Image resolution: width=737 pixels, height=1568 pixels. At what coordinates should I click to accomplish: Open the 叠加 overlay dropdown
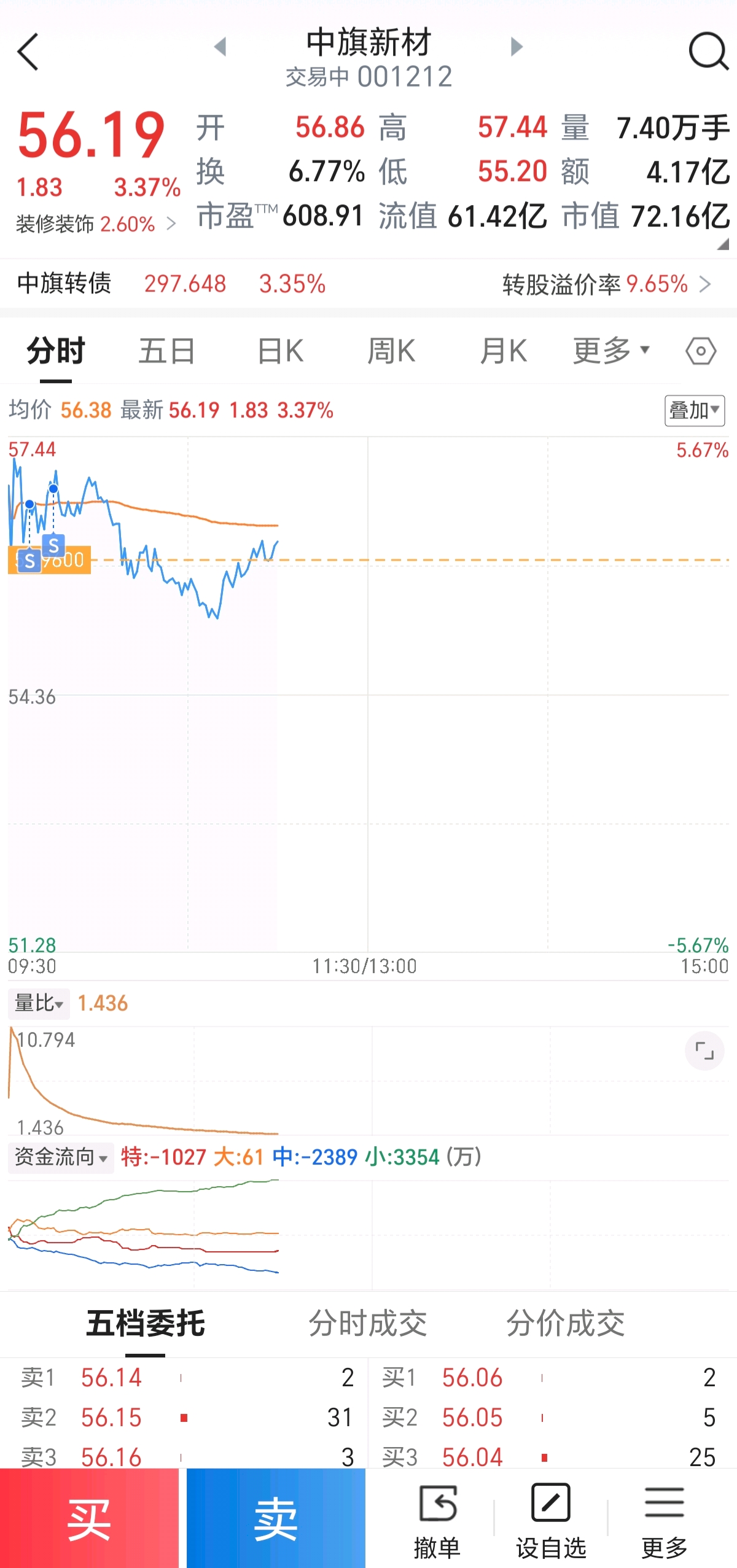pos(695,410)
